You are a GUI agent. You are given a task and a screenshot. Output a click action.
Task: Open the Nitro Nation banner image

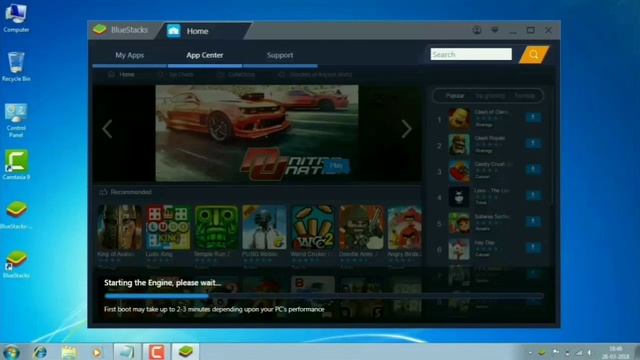pyautogui.click(x=257, y=133)
